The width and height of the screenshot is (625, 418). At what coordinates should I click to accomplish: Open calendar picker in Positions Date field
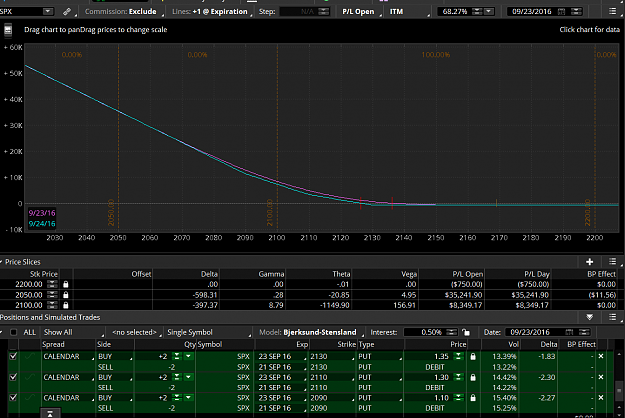coord(569,332)
